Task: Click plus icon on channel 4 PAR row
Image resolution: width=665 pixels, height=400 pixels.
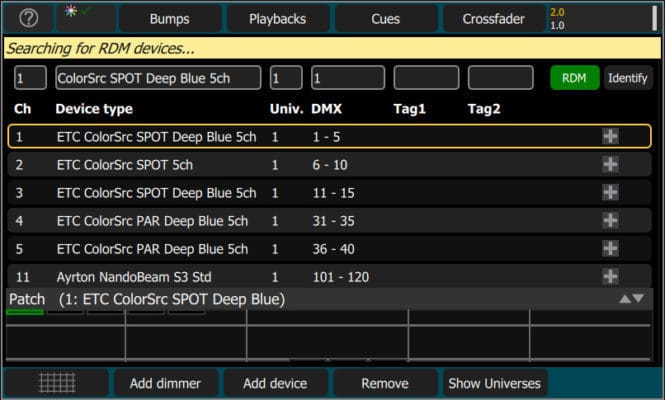Action: pos(610,221)
